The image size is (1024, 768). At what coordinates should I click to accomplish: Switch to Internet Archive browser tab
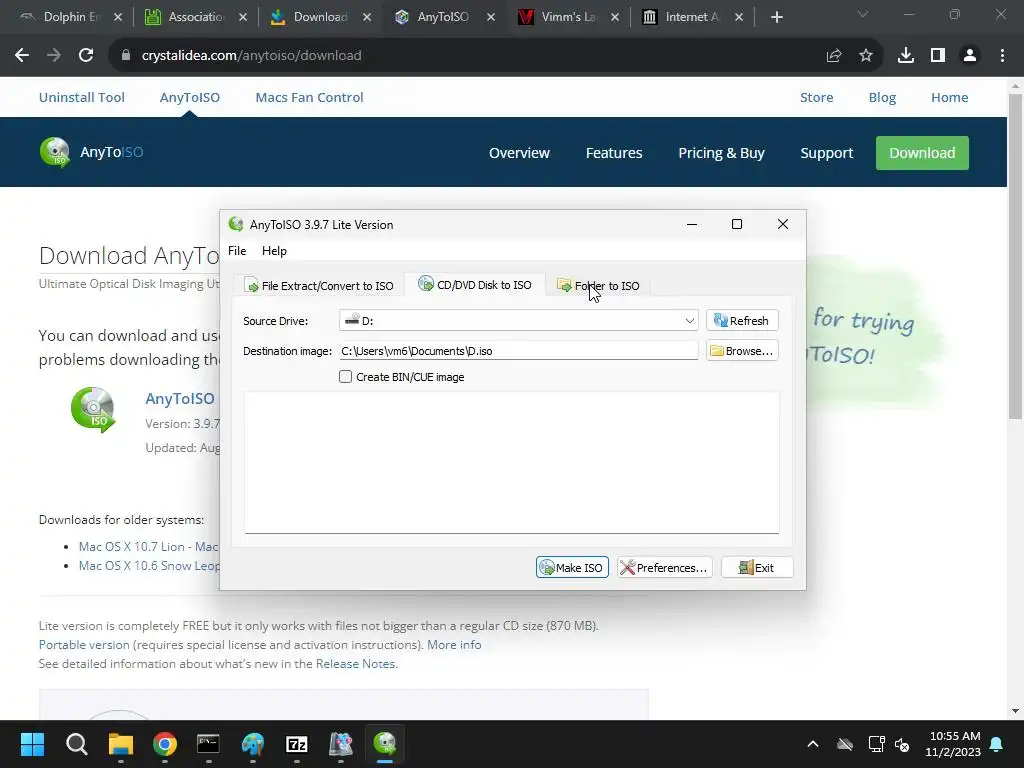(691, 17)
